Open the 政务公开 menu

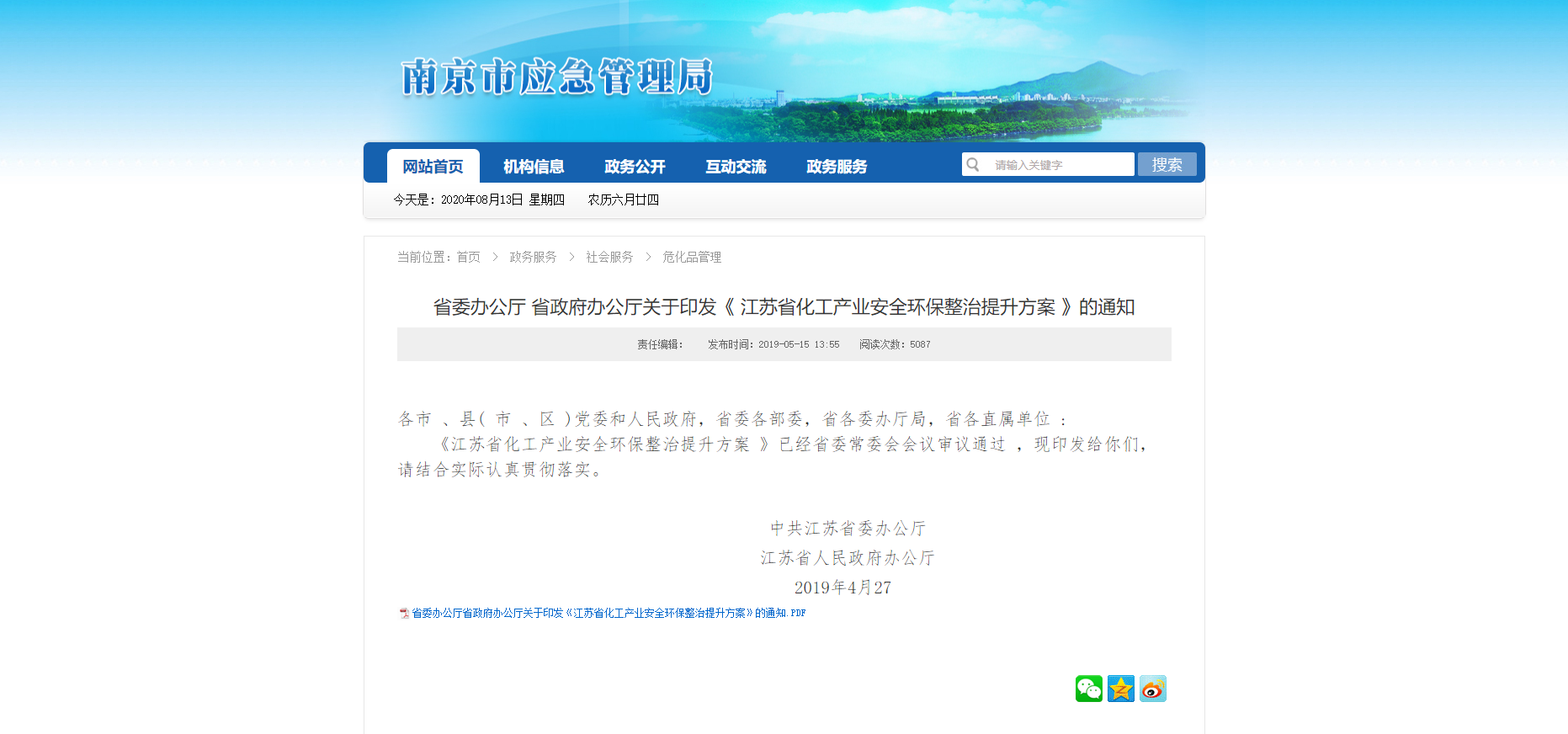pos(635,167)
